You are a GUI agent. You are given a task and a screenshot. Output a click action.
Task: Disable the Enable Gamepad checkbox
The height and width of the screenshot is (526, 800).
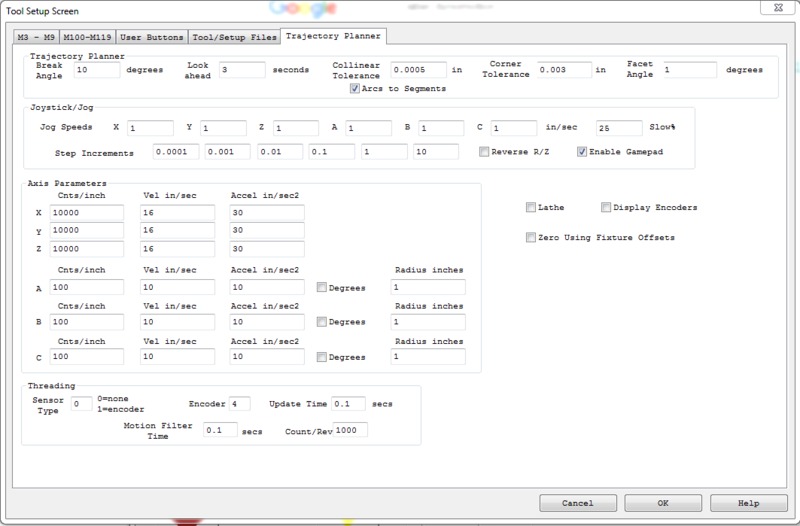[x=583, y=152]
